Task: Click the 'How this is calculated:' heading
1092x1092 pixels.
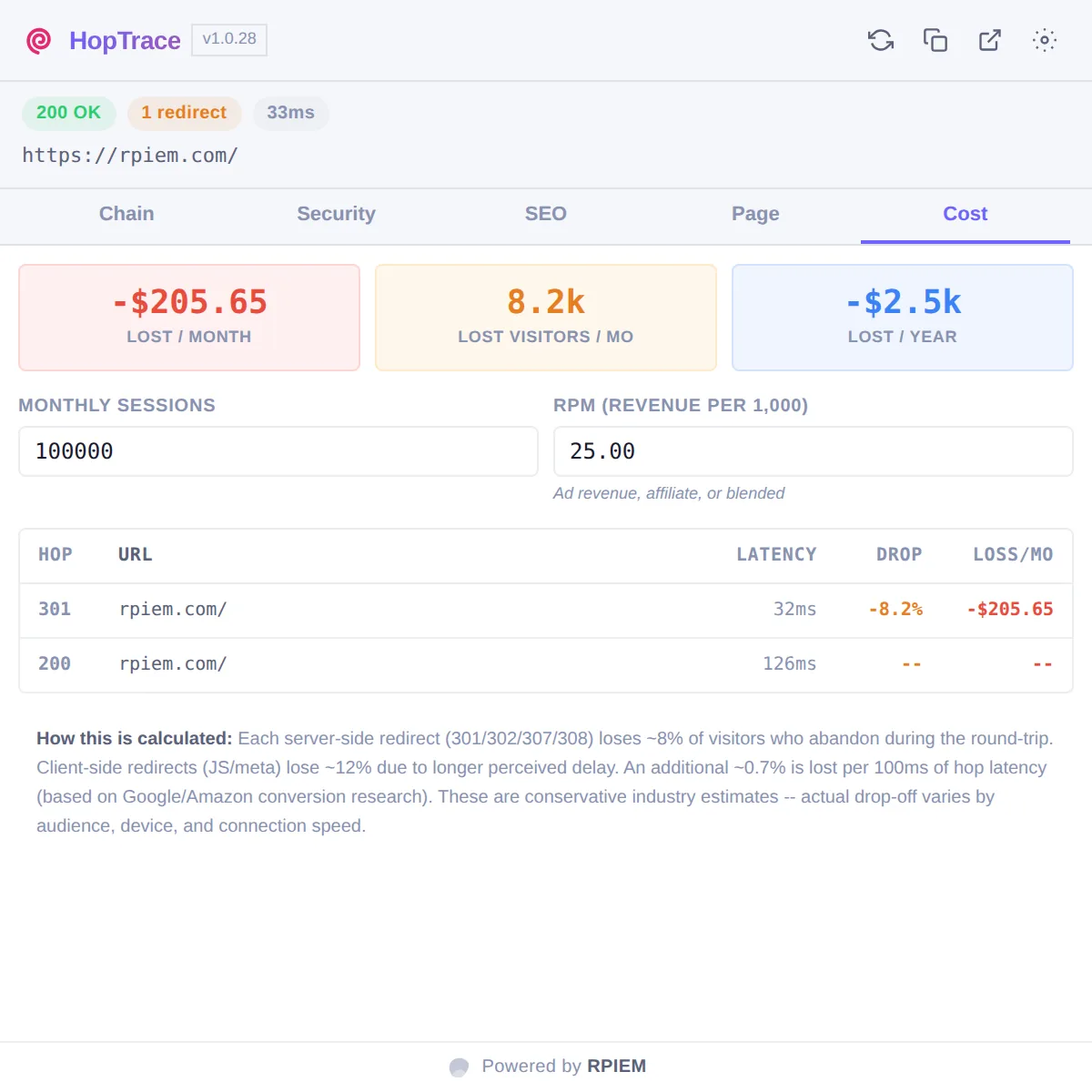Action: point(135,739)
